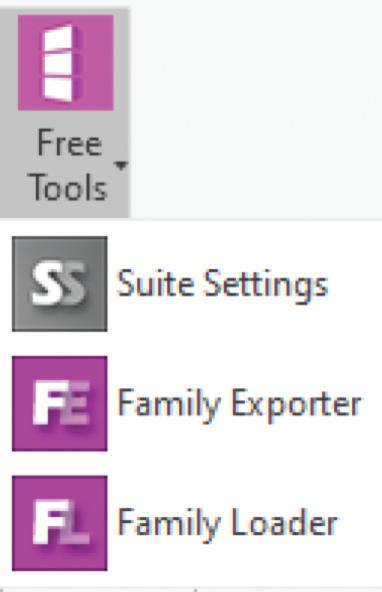The width and height of the screenshot is (382, 592).
Task: Click the pink Free Tools ribbon icon
Action: click(x=66, y=63)
